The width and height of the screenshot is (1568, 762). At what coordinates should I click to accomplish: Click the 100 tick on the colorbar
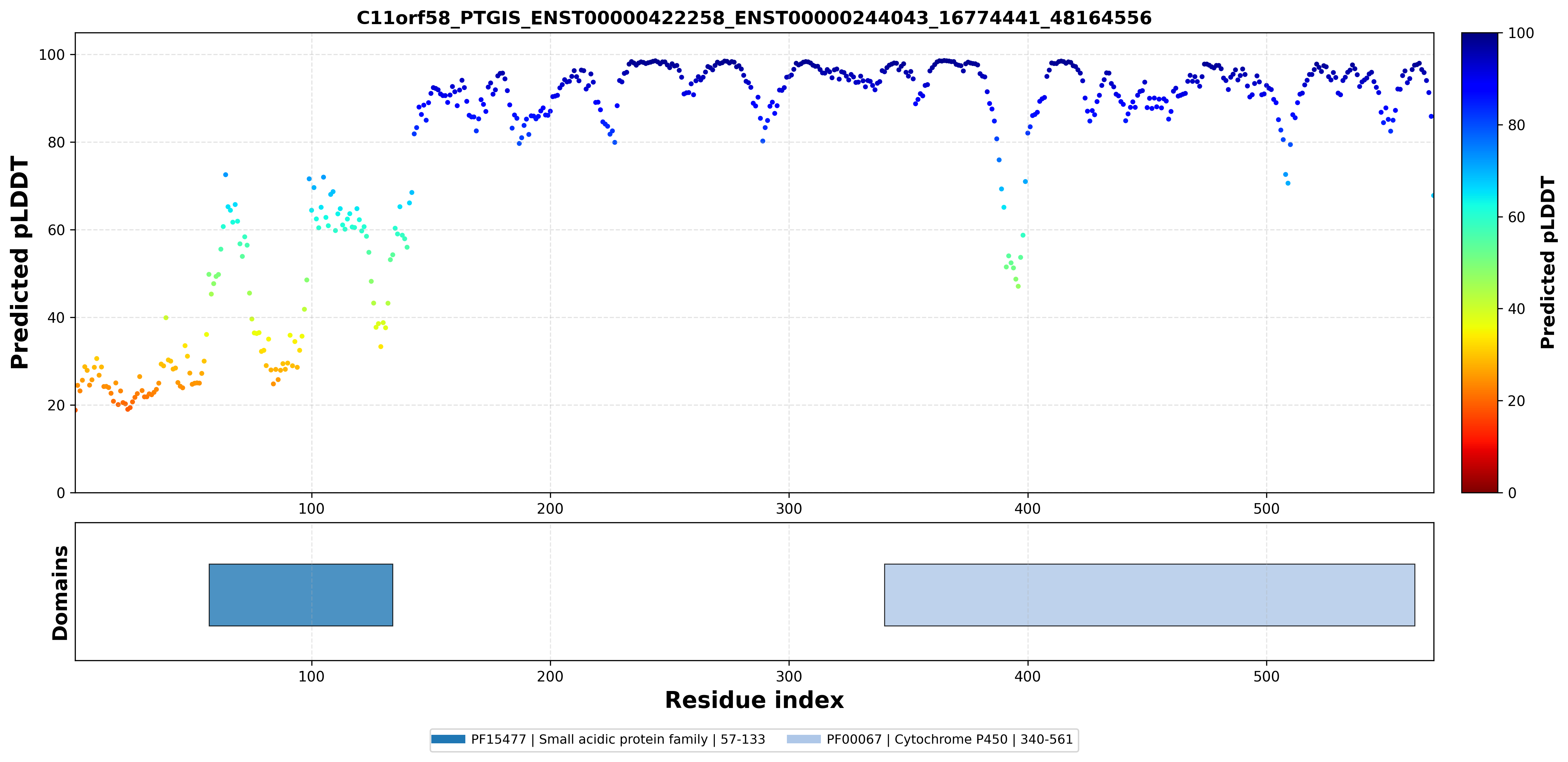[x=1520, y=33]
